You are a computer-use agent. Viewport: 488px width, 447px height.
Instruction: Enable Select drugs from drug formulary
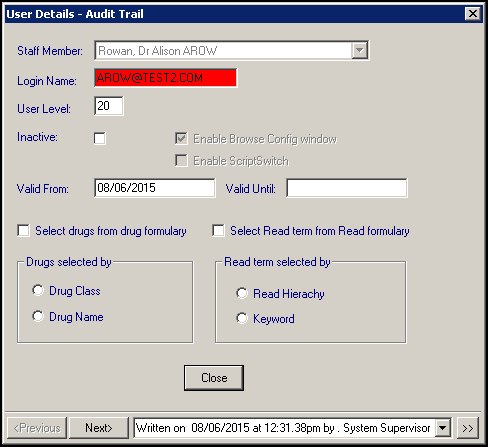click(23, 231)
